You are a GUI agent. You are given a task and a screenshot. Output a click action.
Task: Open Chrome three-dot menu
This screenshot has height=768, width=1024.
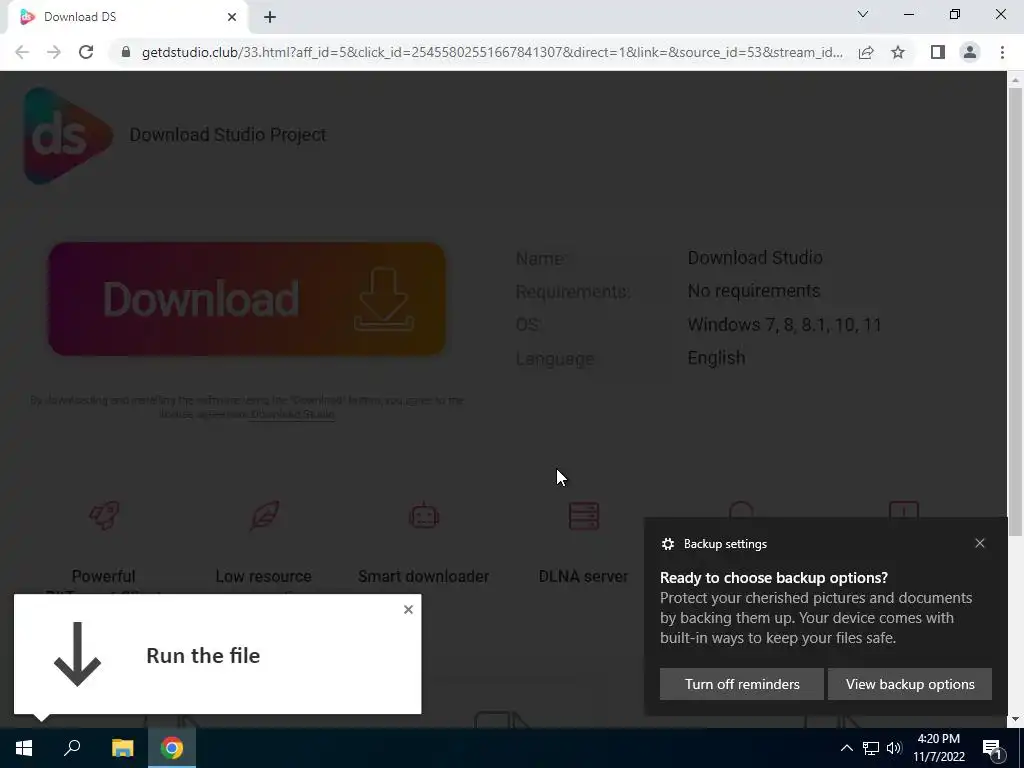1002,52
